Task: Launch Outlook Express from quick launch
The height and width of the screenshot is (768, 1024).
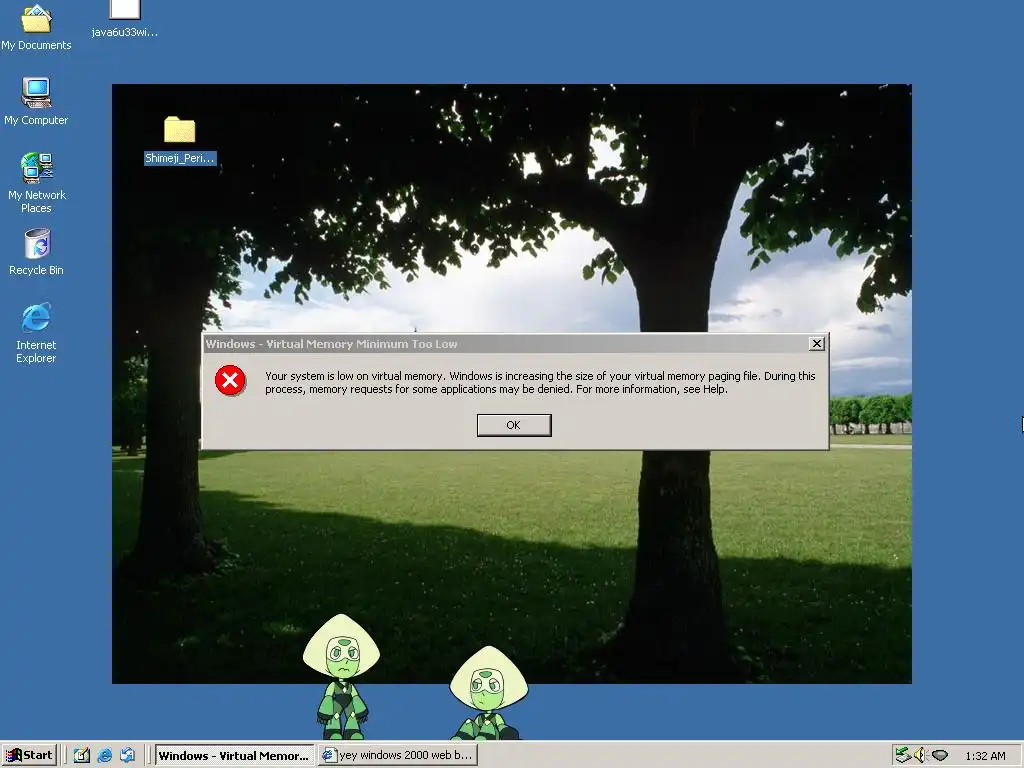Action: coord(127,755)
